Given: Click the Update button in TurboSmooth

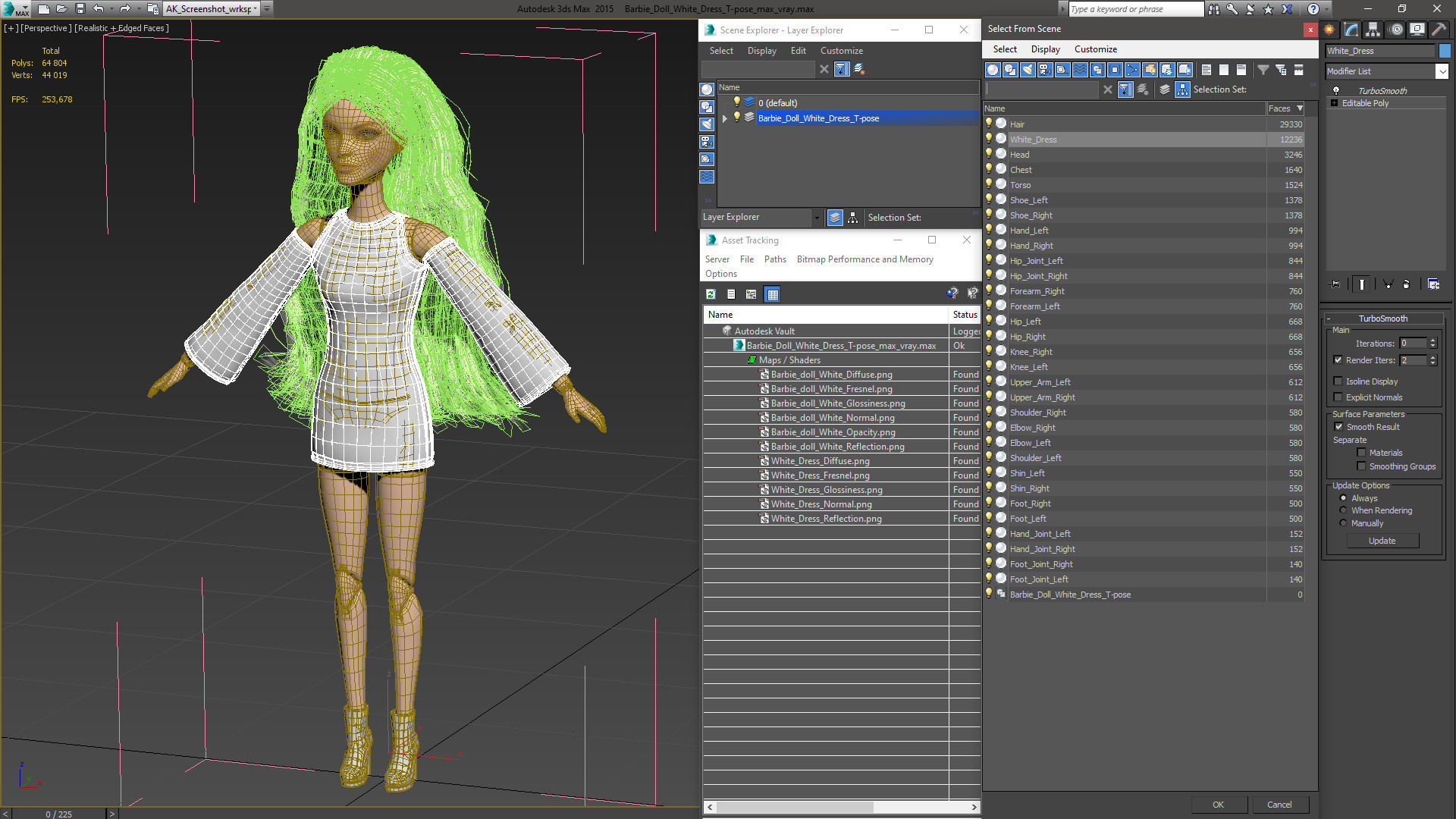Looking at the screenshot, I should point(1382,541).
